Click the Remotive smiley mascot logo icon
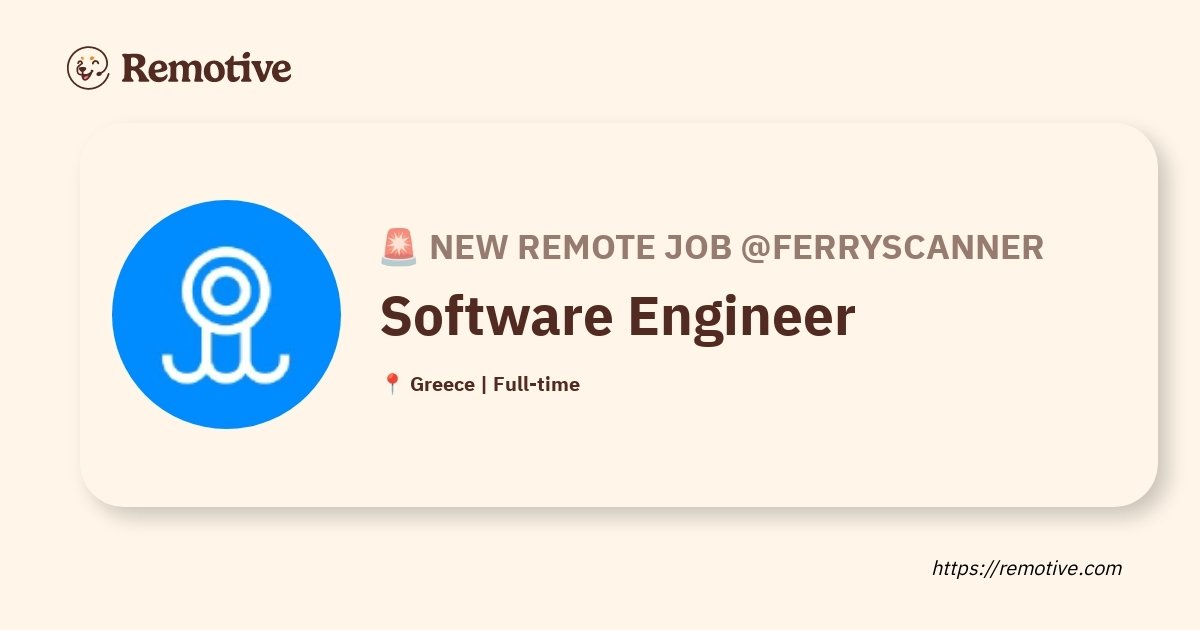The image size is (1200, 630). click(88, 68)
